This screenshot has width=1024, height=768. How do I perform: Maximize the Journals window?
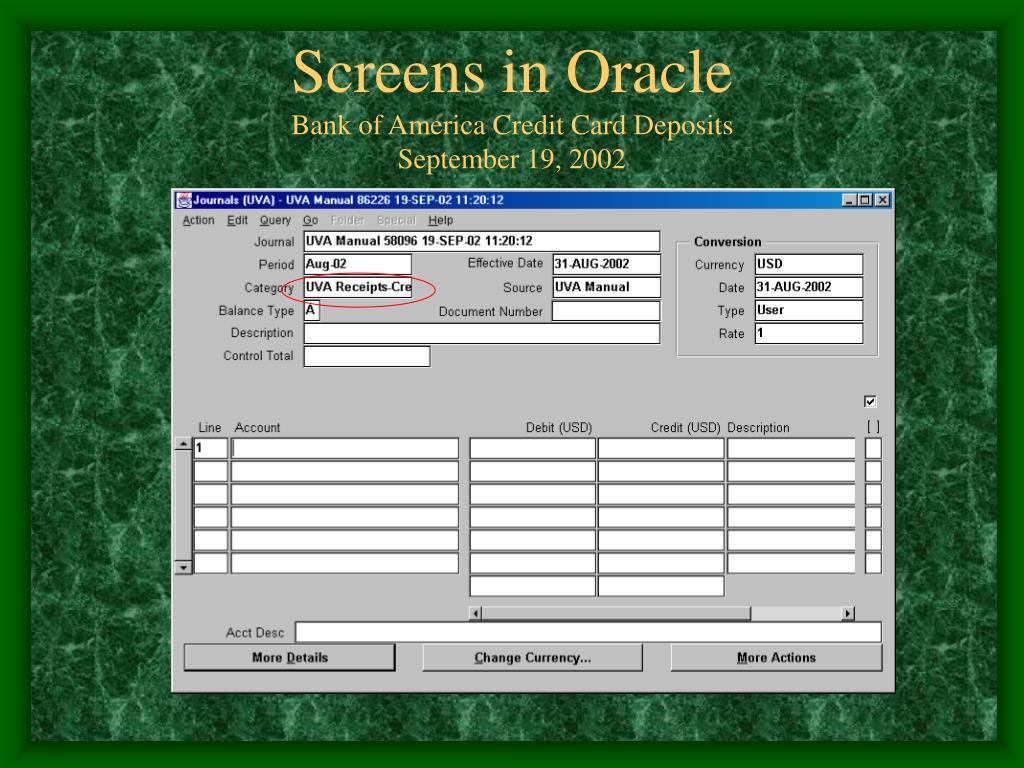pyautogui.click(x=865, y=200)
